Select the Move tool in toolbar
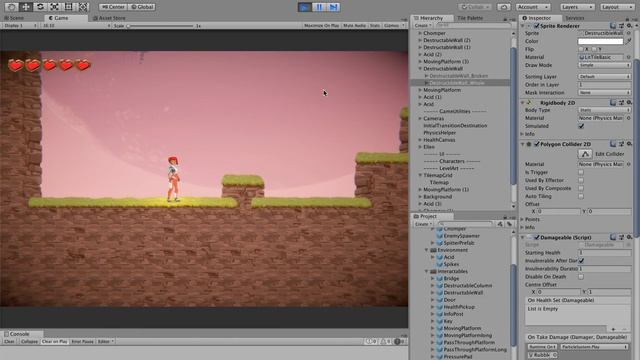 click(x=26, y=7)
